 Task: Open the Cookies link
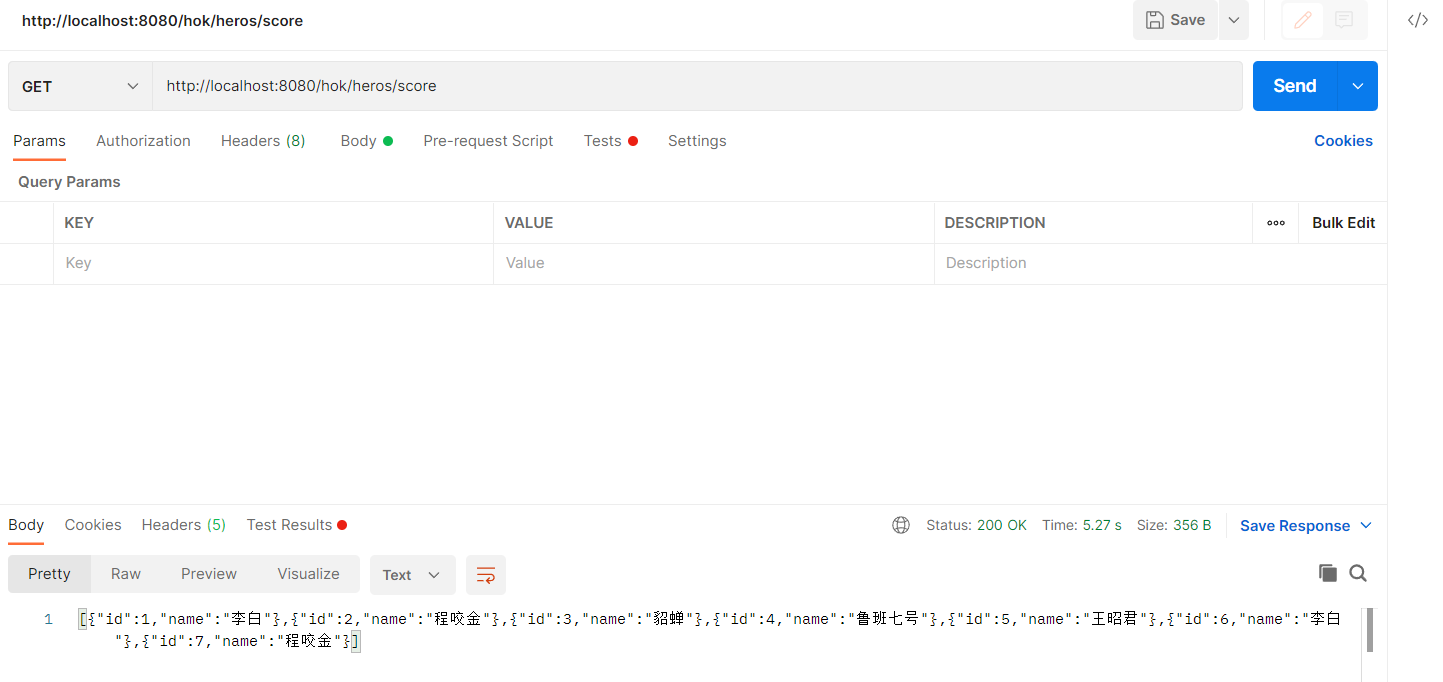click(1343, 141)
